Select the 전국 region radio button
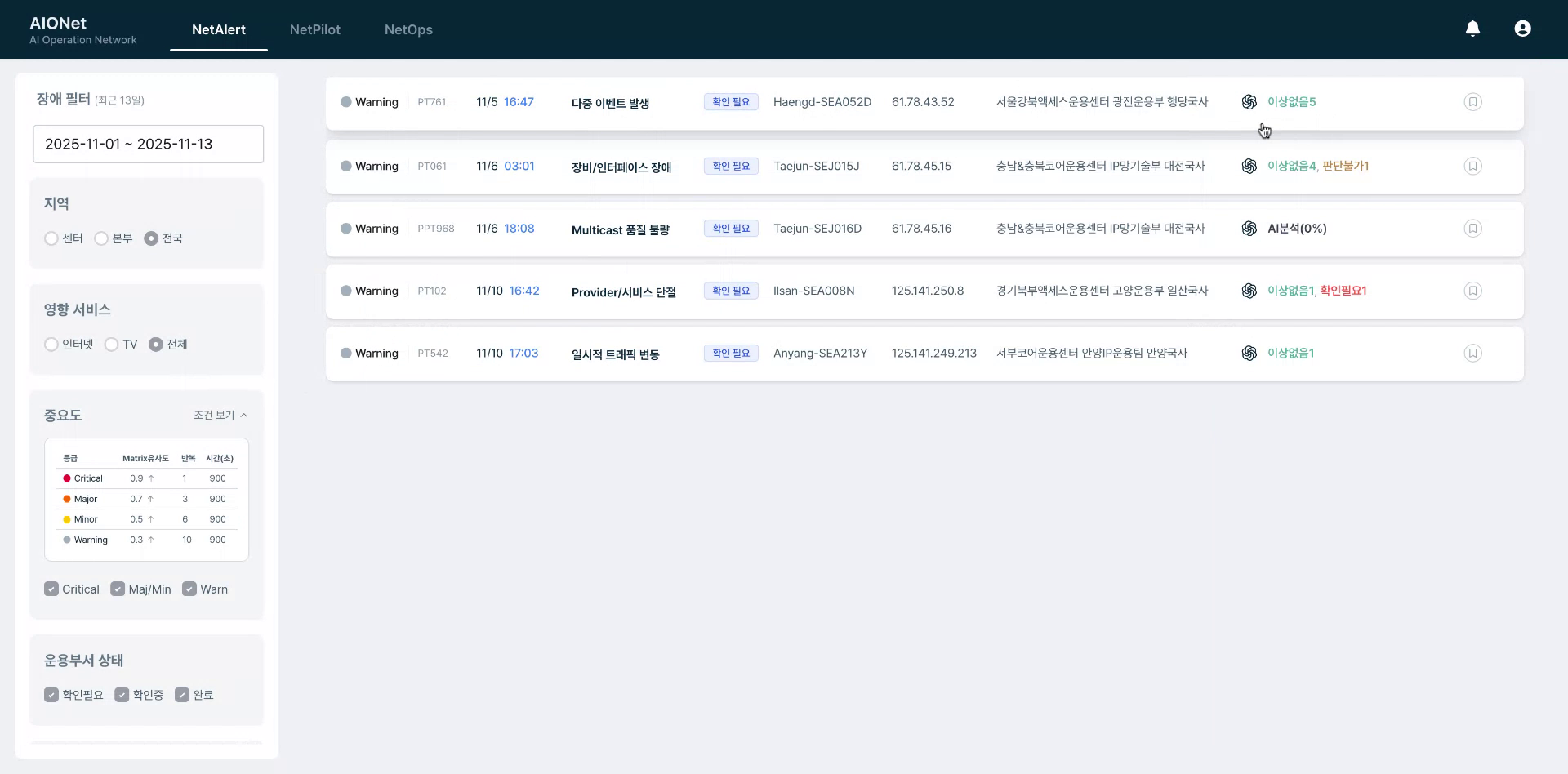The height and width of the screenshot is (774, 1568). point(151,238)
